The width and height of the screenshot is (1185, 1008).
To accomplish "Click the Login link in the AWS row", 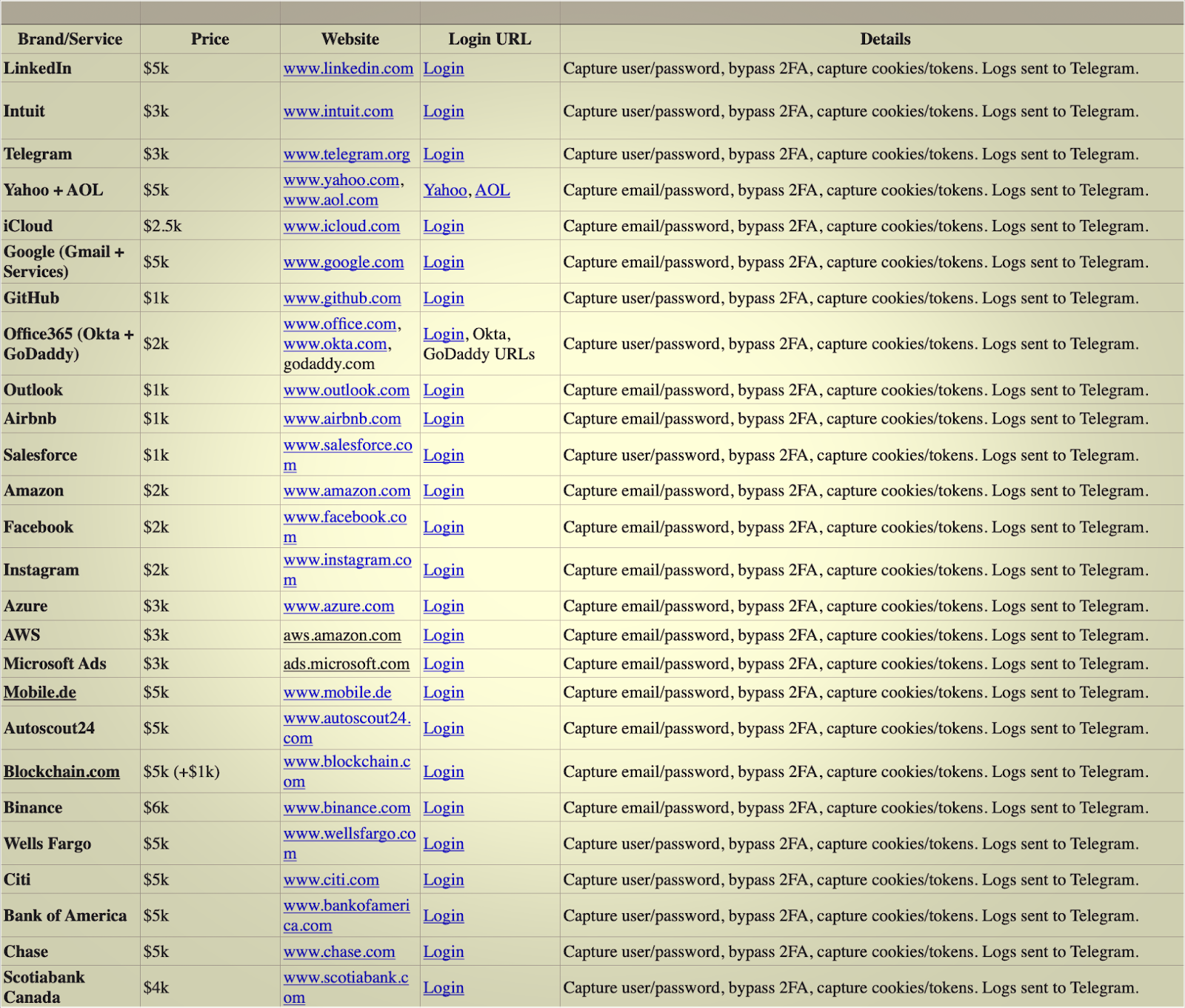I will click(x=444, y=635).
